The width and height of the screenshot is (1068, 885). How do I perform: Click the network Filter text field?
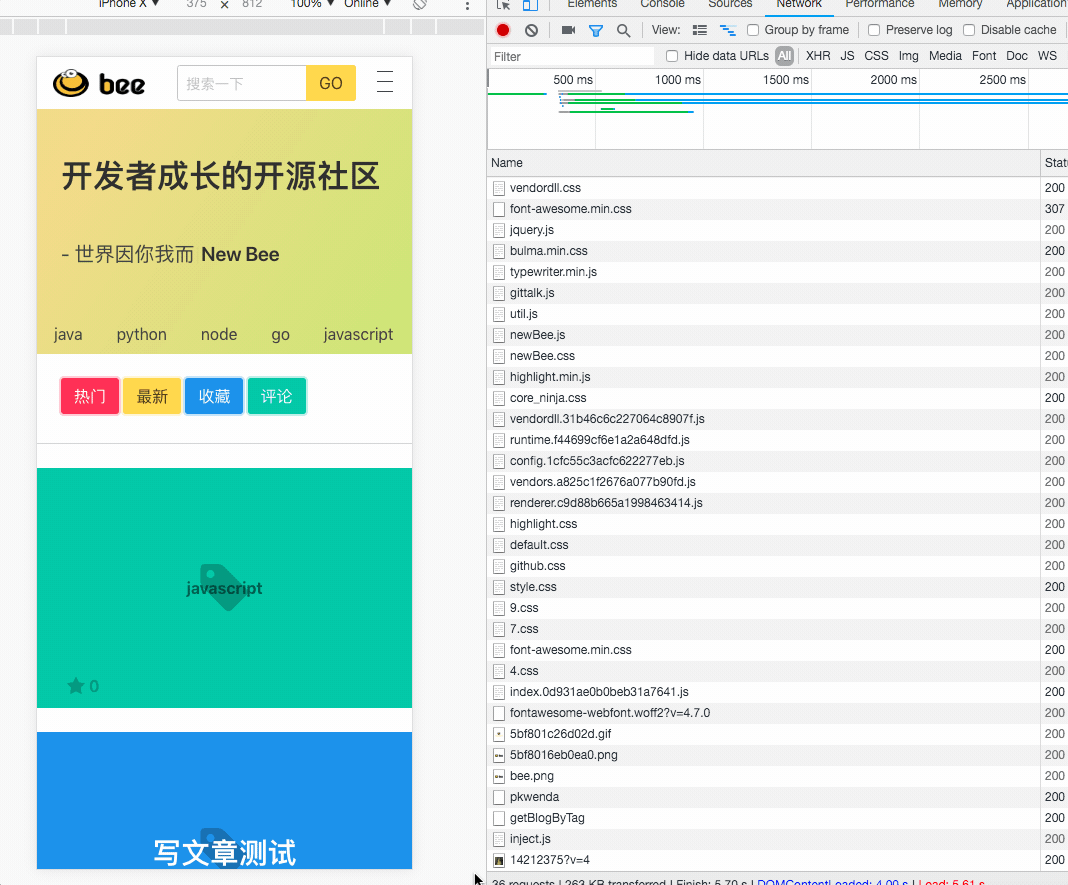point(571,57)
